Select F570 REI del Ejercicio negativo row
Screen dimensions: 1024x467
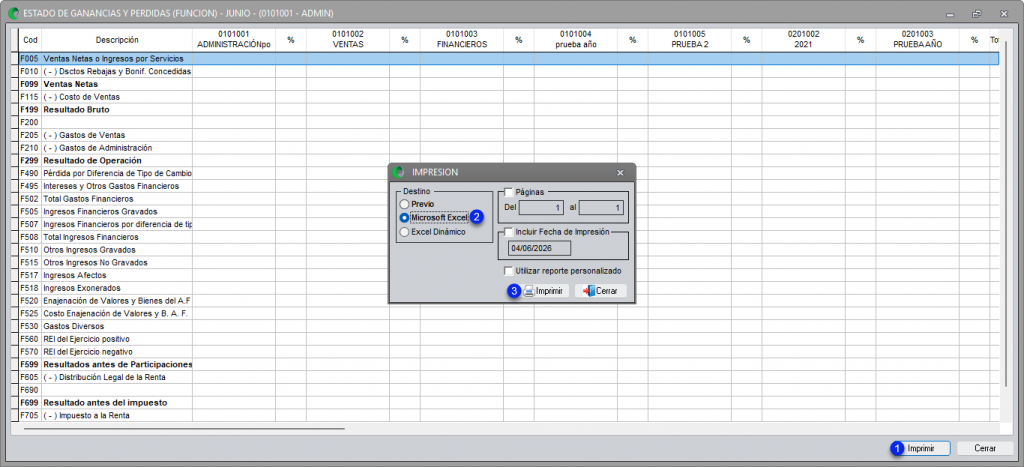pyautogui.click(x=509, y=351)
